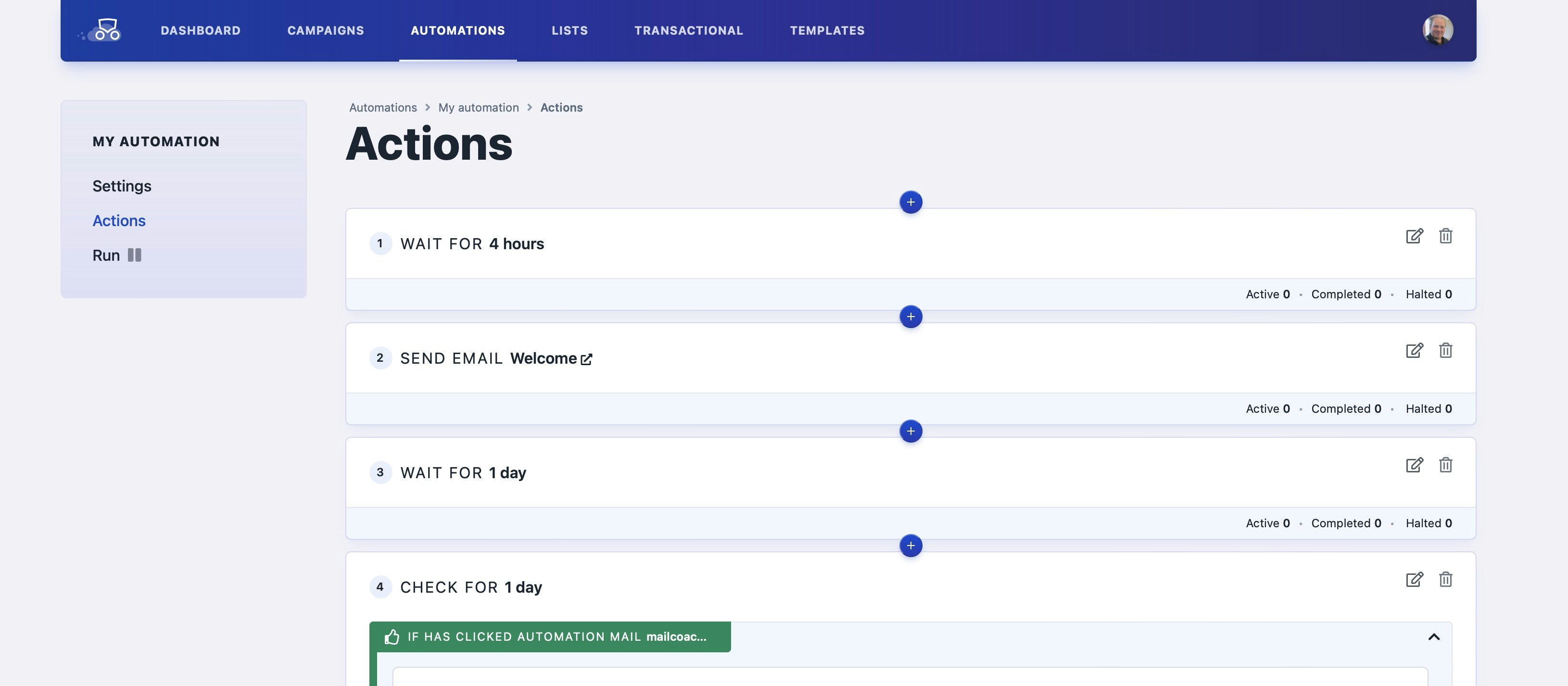Open Welcome email via external link icon
This screenshot has height=686, width=1568.
(586, 360)
